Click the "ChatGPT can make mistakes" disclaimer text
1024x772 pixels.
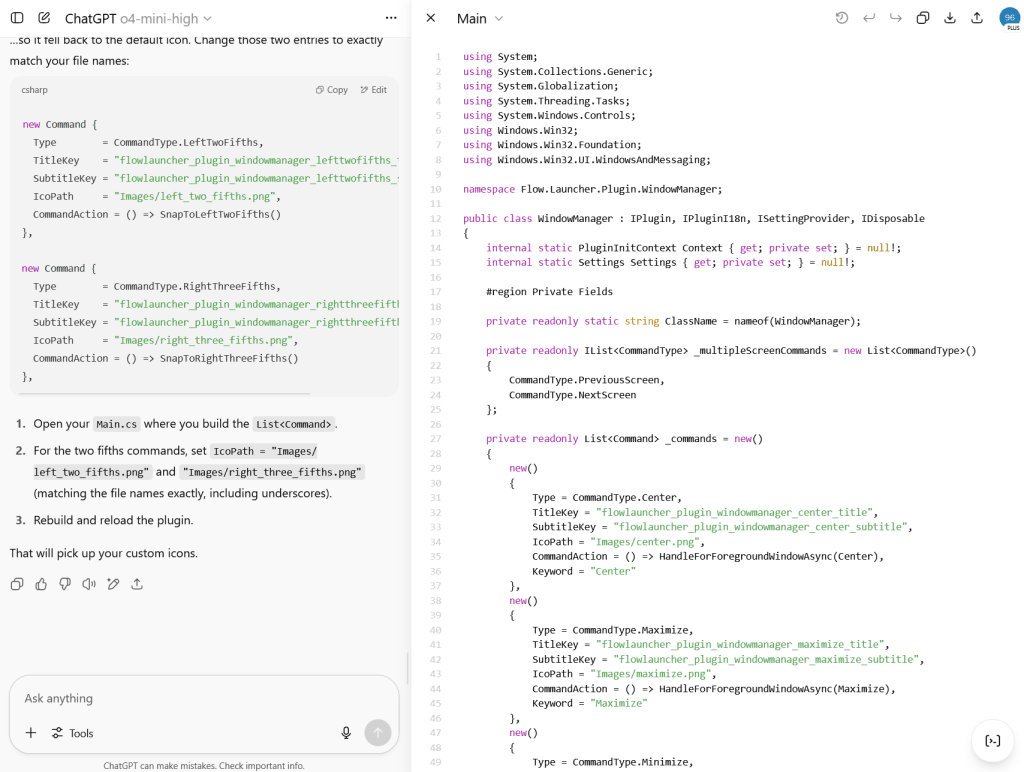pos(204,765)
